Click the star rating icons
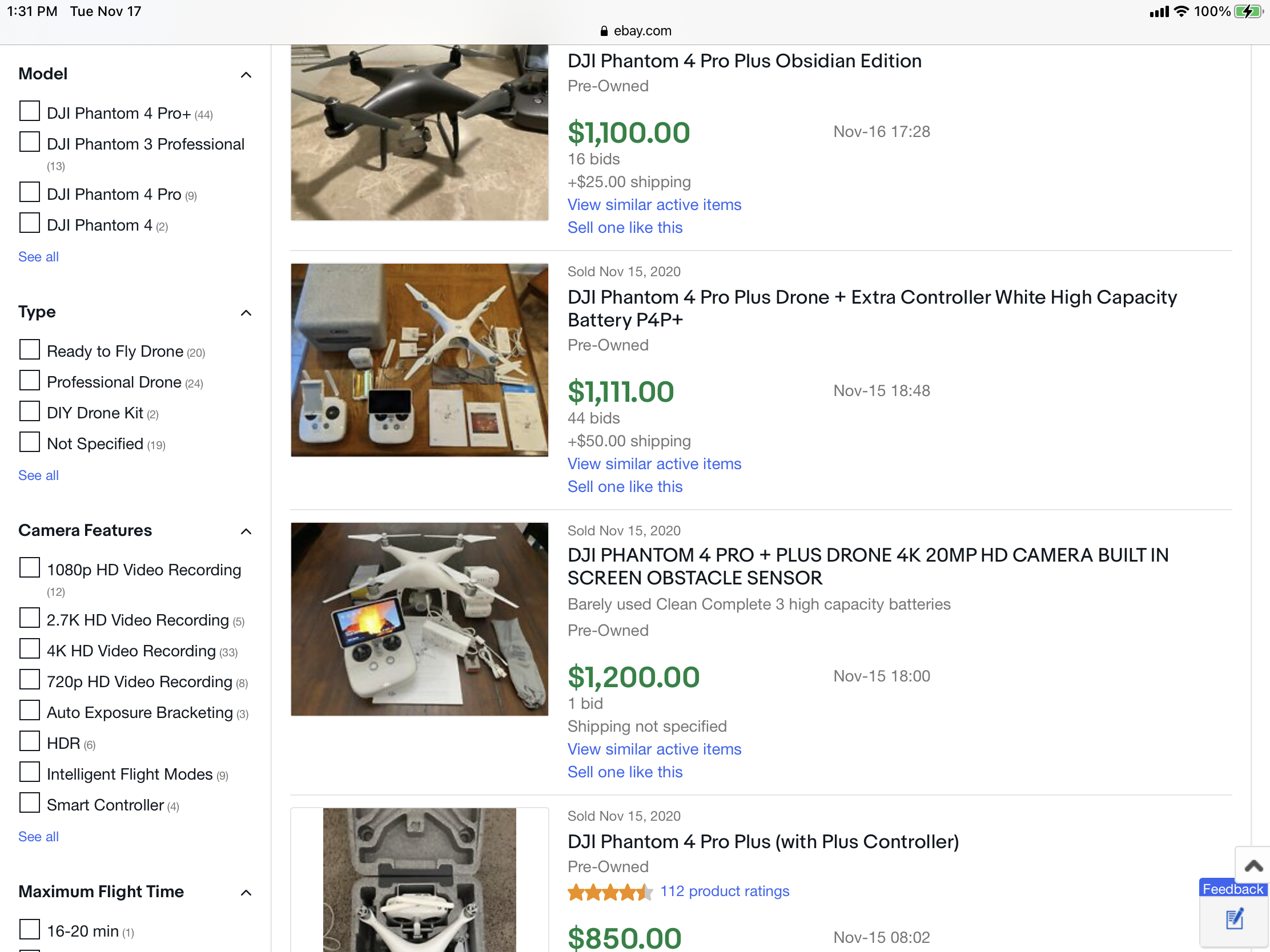The width and height of the screenshot is (1270, 952). click(610, 892)
